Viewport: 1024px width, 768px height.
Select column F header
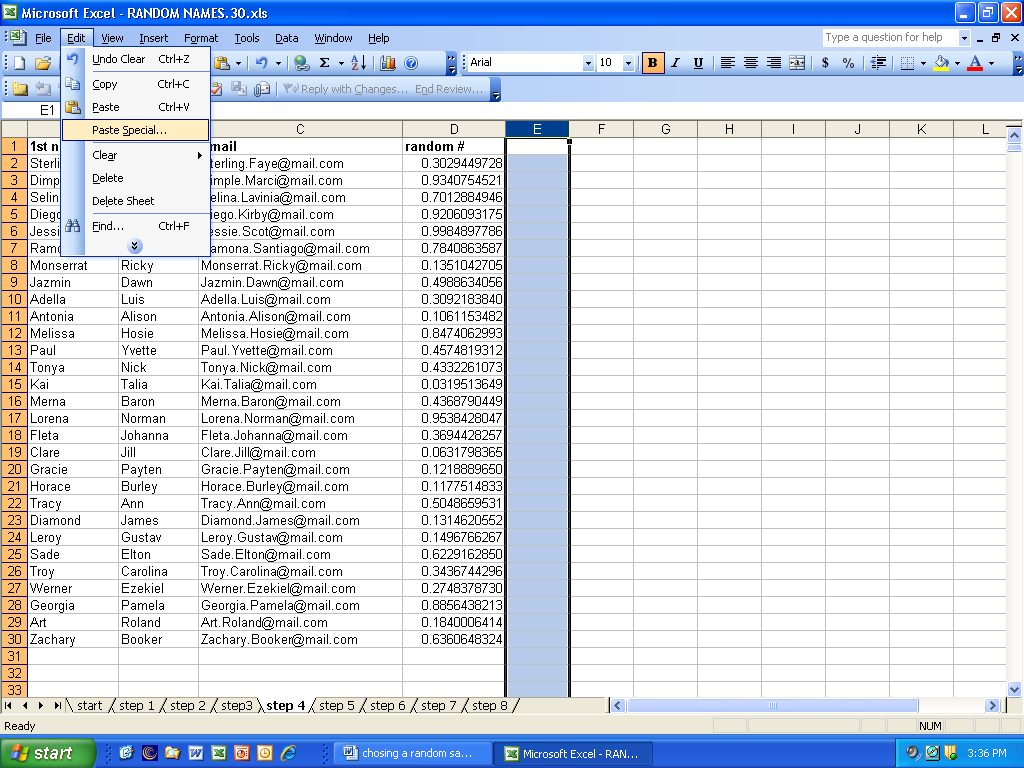pyautogui.click(x=601, y=129)
